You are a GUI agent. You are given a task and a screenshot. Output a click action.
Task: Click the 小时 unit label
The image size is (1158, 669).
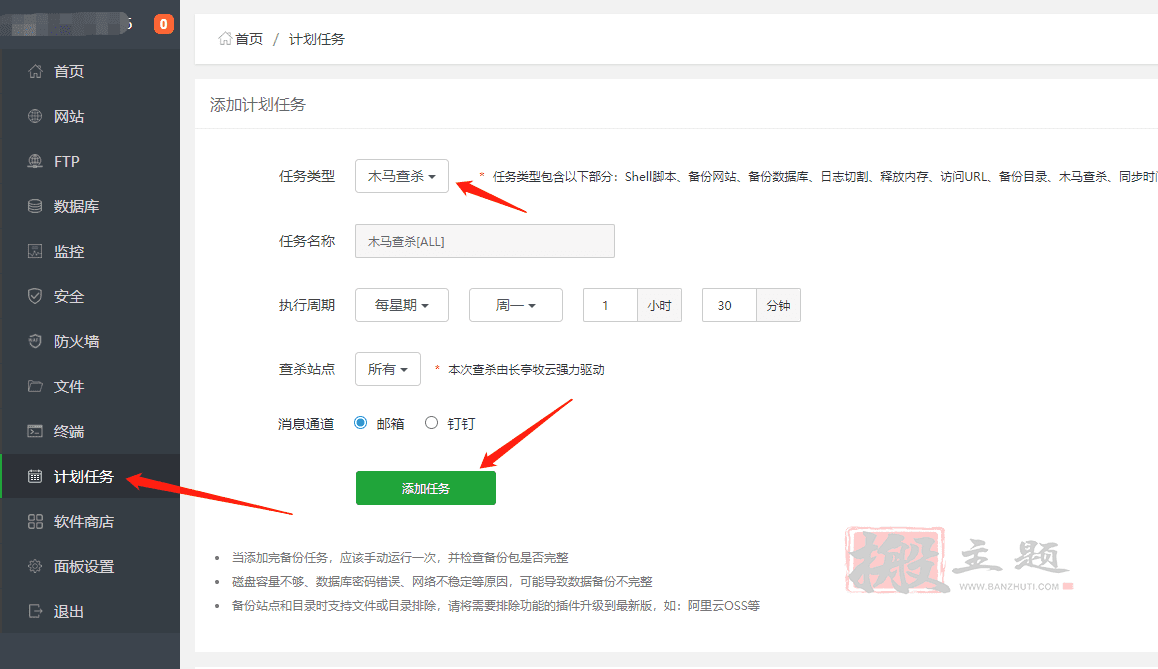[x=659, y=305]
